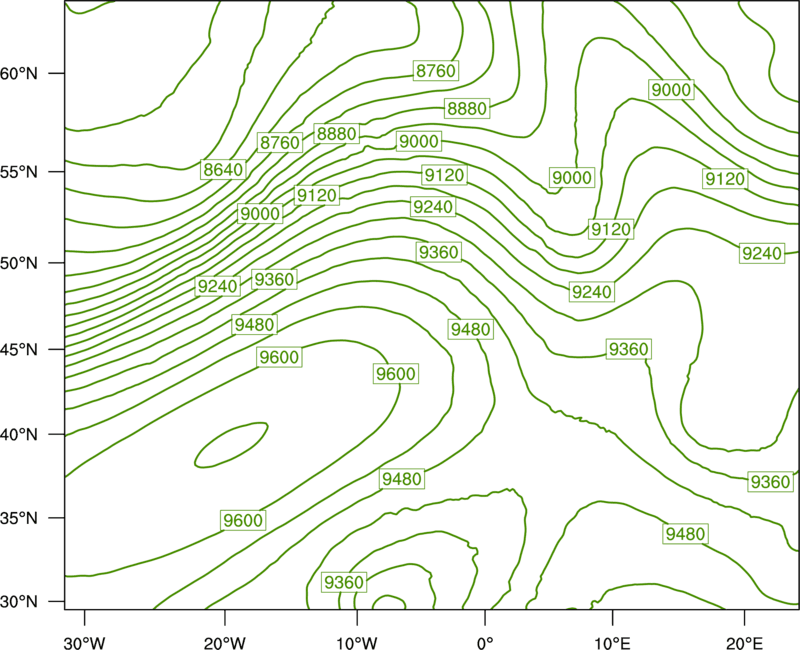Click the 8760 label beside the 8640 label
The height and width of the screenshot is (650, 800).
tap(280, 142)
